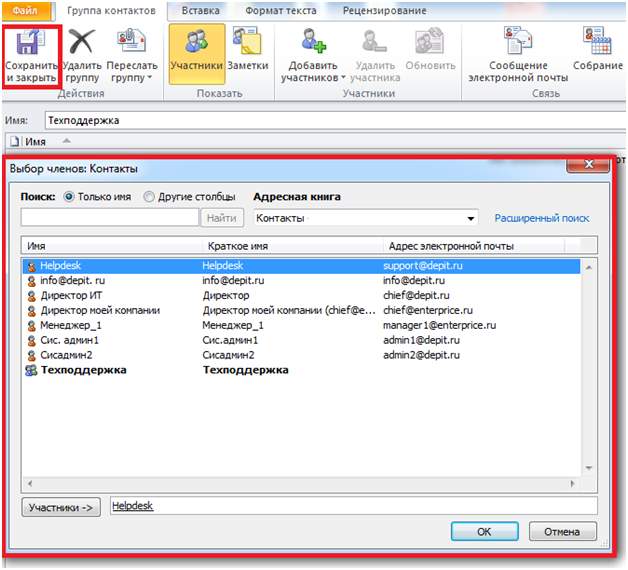Image resolution: width=628 pixels, height=570 pixels.
Task: Click the email admin1@depit.ru
Action: [x=421, y=340]
